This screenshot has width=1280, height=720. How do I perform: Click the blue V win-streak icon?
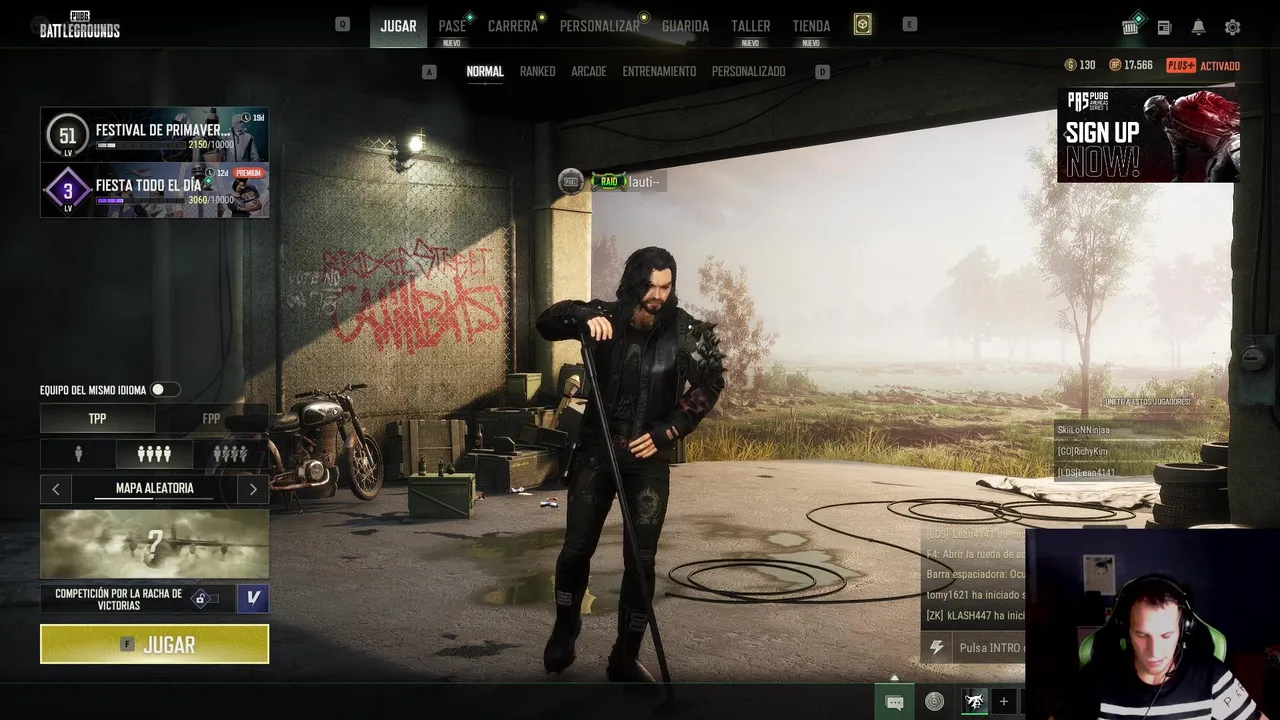click(x=253, y=598)
